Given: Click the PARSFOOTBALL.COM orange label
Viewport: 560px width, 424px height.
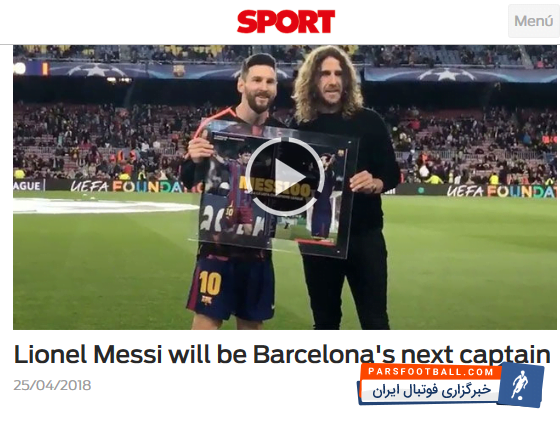Looking at the screenshot, I should point(430,372).
